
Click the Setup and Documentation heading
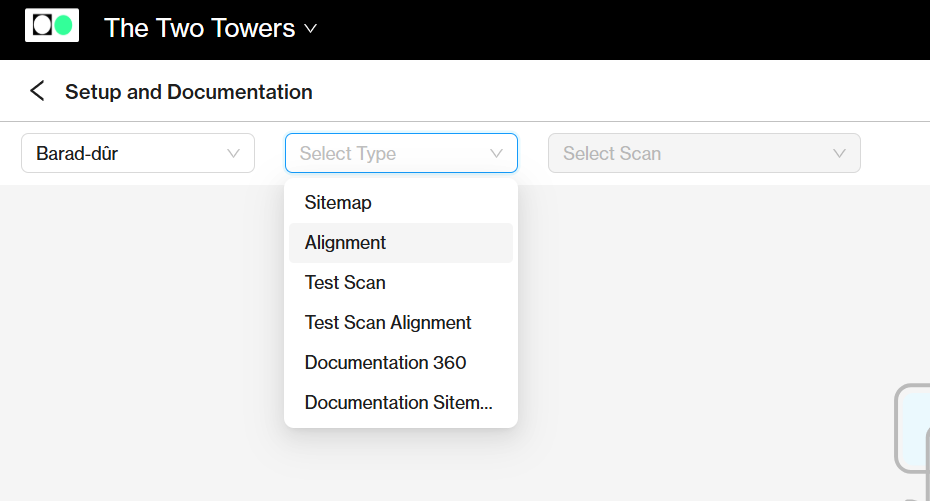[189, 92]
